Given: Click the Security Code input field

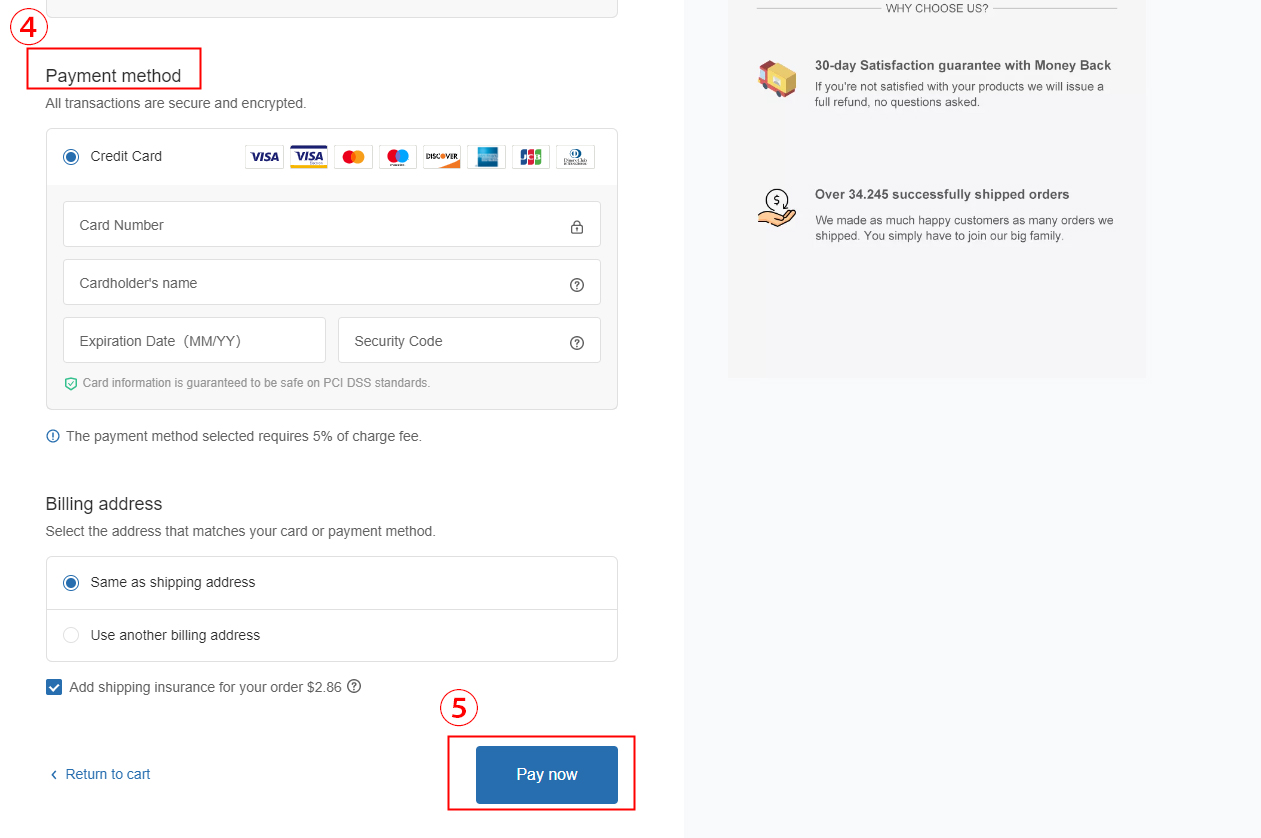Looking at the screenshot, I should [x=469, y=341].
